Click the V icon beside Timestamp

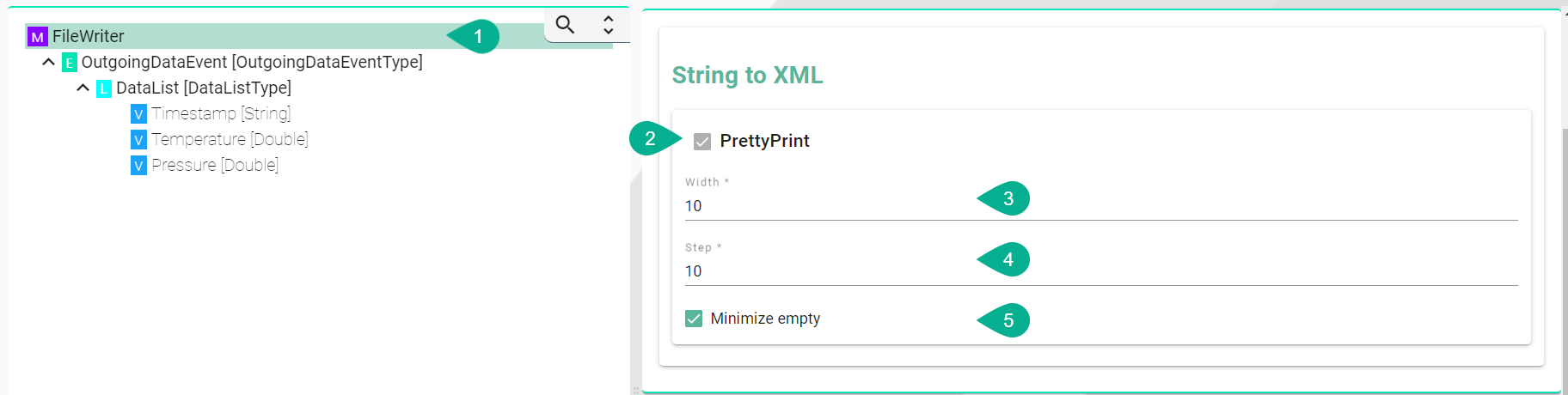pos(138,114)
